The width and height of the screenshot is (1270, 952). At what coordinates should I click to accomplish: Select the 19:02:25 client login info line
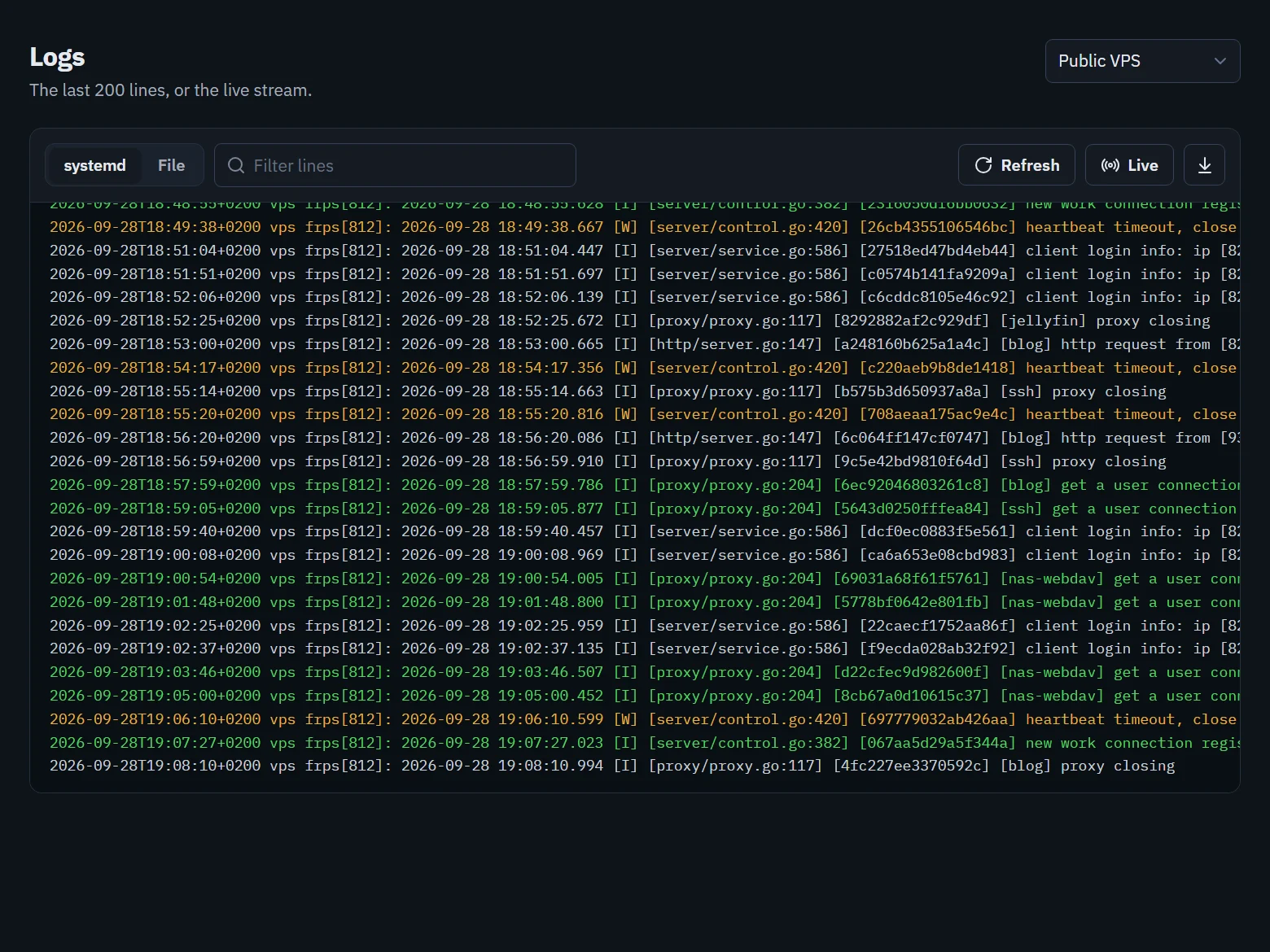643,626
